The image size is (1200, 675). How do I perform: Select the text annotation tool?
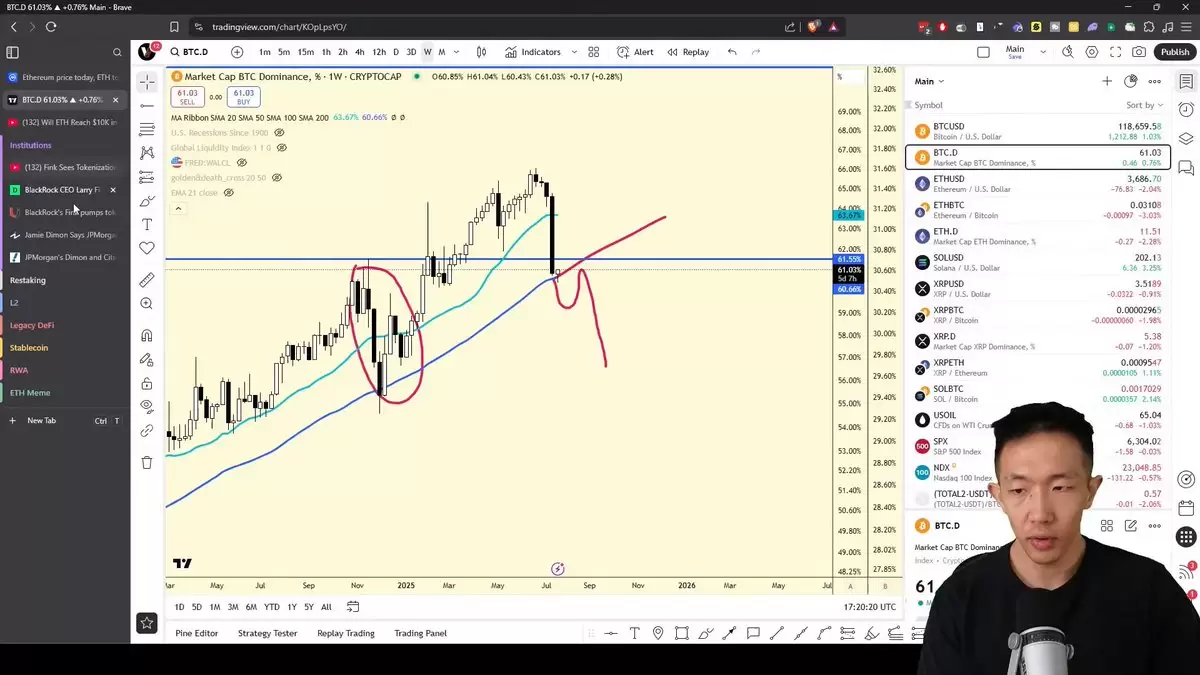click(x=147, y=225)
